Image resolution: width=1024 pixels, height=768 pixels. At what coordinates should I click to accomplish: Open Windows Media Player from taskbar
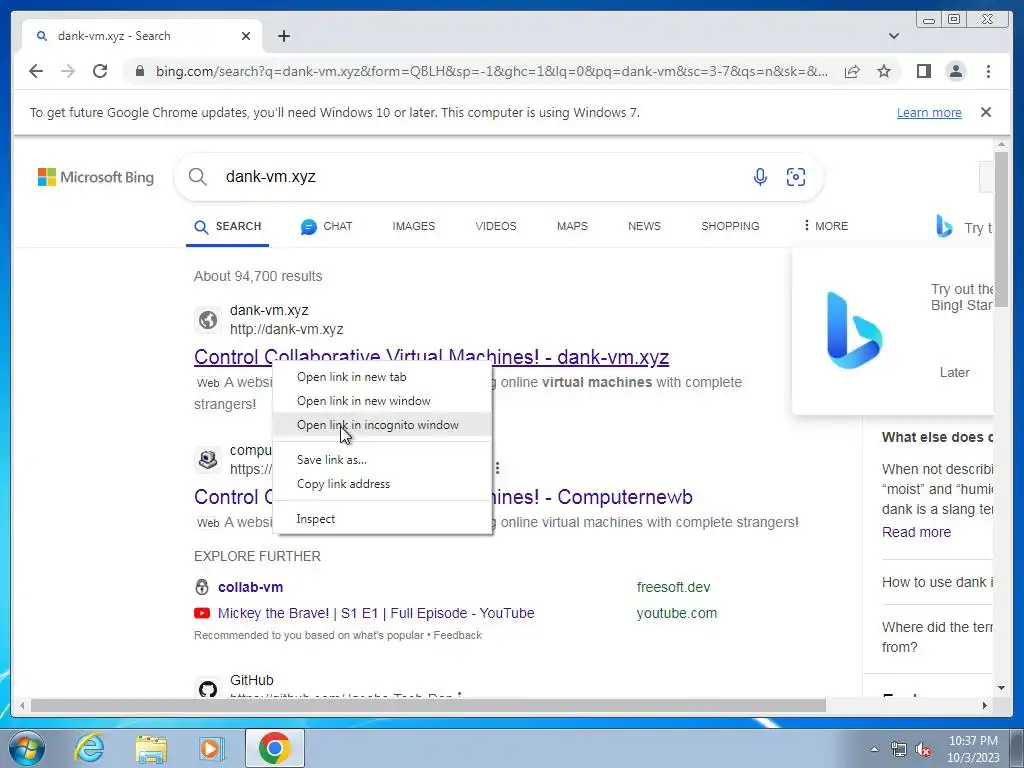click(210, 748)
